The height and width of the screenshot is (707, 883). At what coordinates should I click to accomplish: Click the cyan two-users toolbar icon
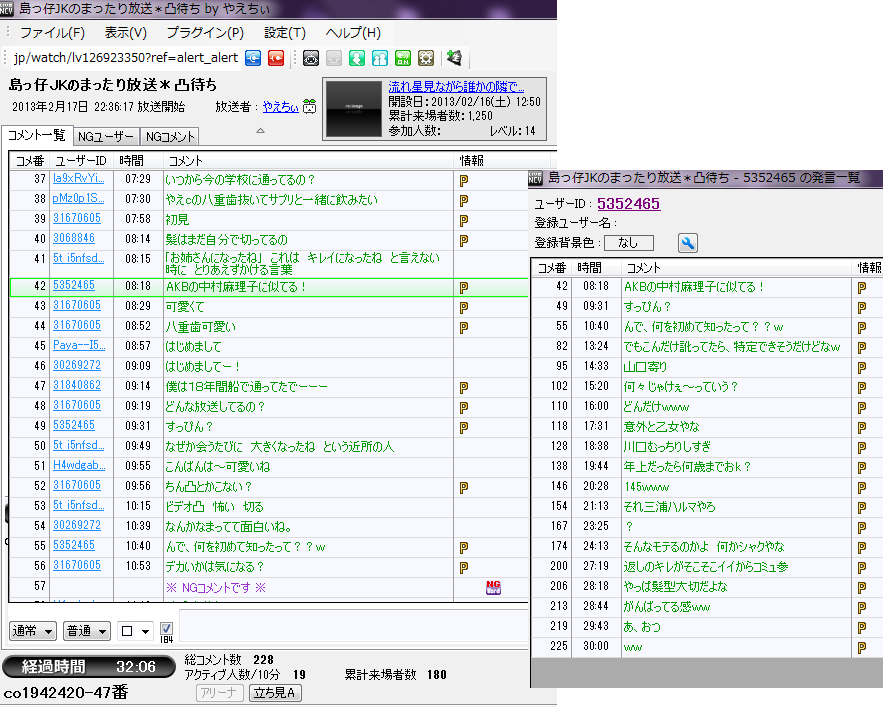[x=380, y=57]
